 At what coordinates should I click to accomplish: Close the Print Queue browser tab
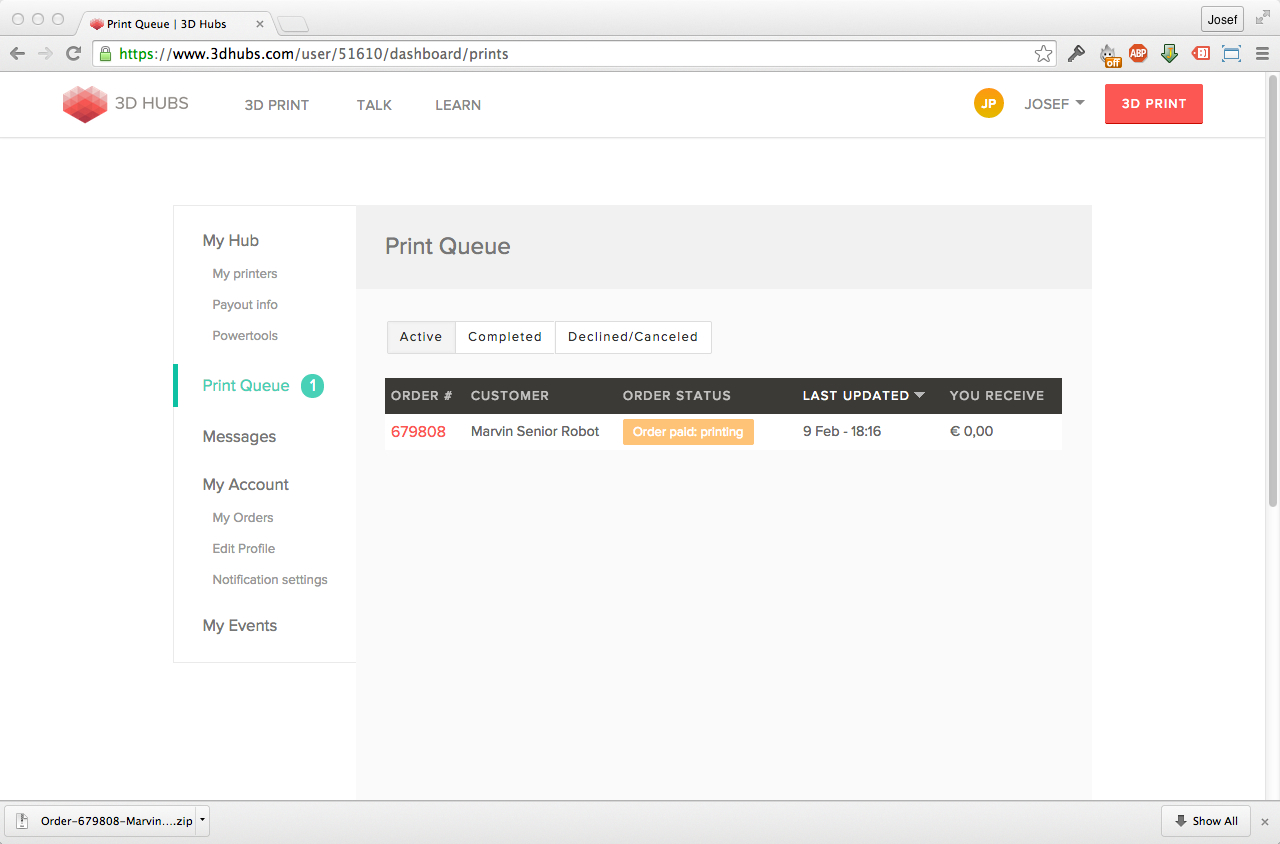pyautogui.click(x=260, y=23)
